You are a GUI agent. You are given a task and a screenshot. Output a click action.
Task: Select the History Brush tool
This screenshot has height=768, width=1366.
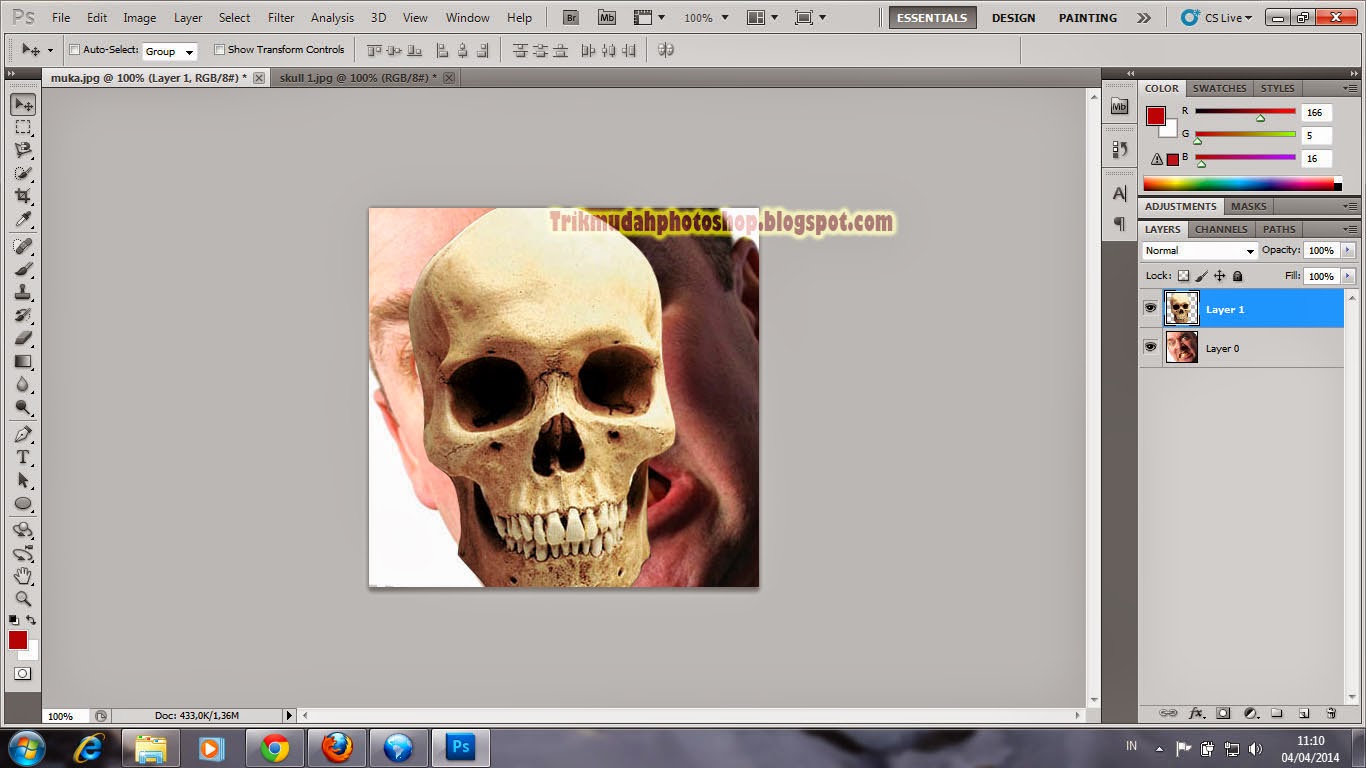tap(23, 315)
